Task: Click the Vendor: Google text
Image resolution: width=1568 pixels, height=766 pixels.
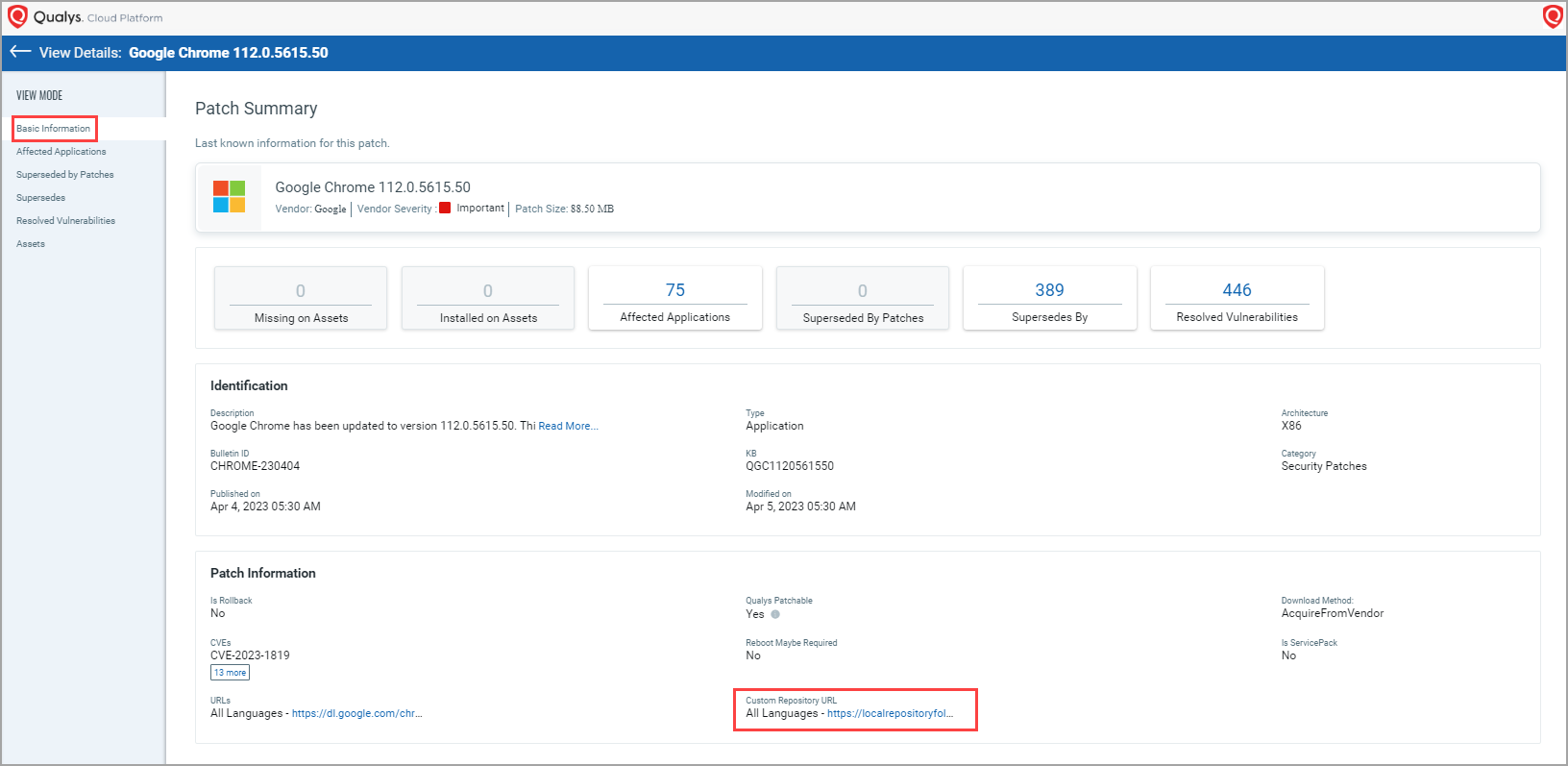Action: [x=310, y=209]
